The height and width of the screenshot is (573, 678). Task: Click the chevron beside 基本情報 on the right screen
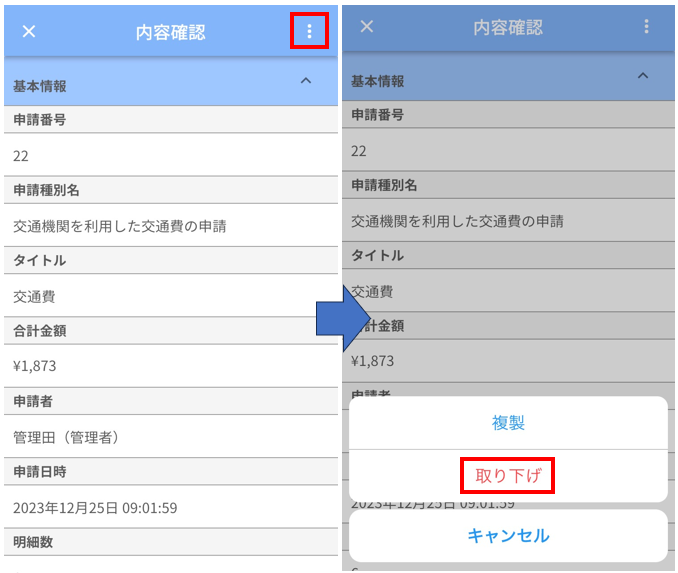click(x=643, y=76)
